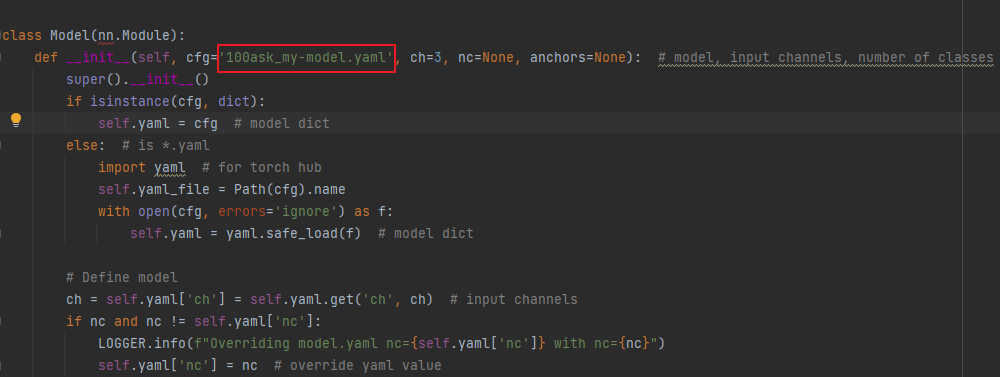The height and width of the screenshot is (377, 1000).
Task: Collapse the fold marker beside else line
Action: click(x=1, y=145)
